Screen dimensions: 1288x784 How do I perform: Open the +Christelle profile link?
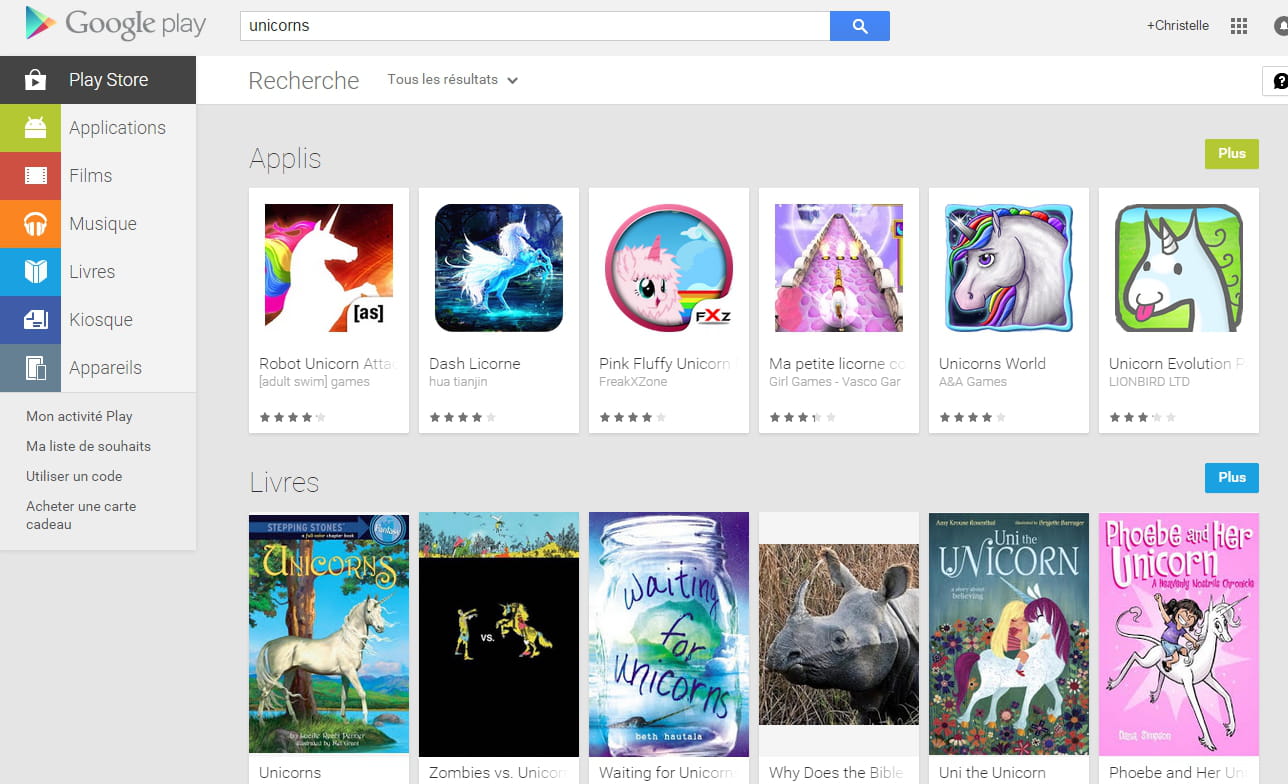pos(1178,26)
